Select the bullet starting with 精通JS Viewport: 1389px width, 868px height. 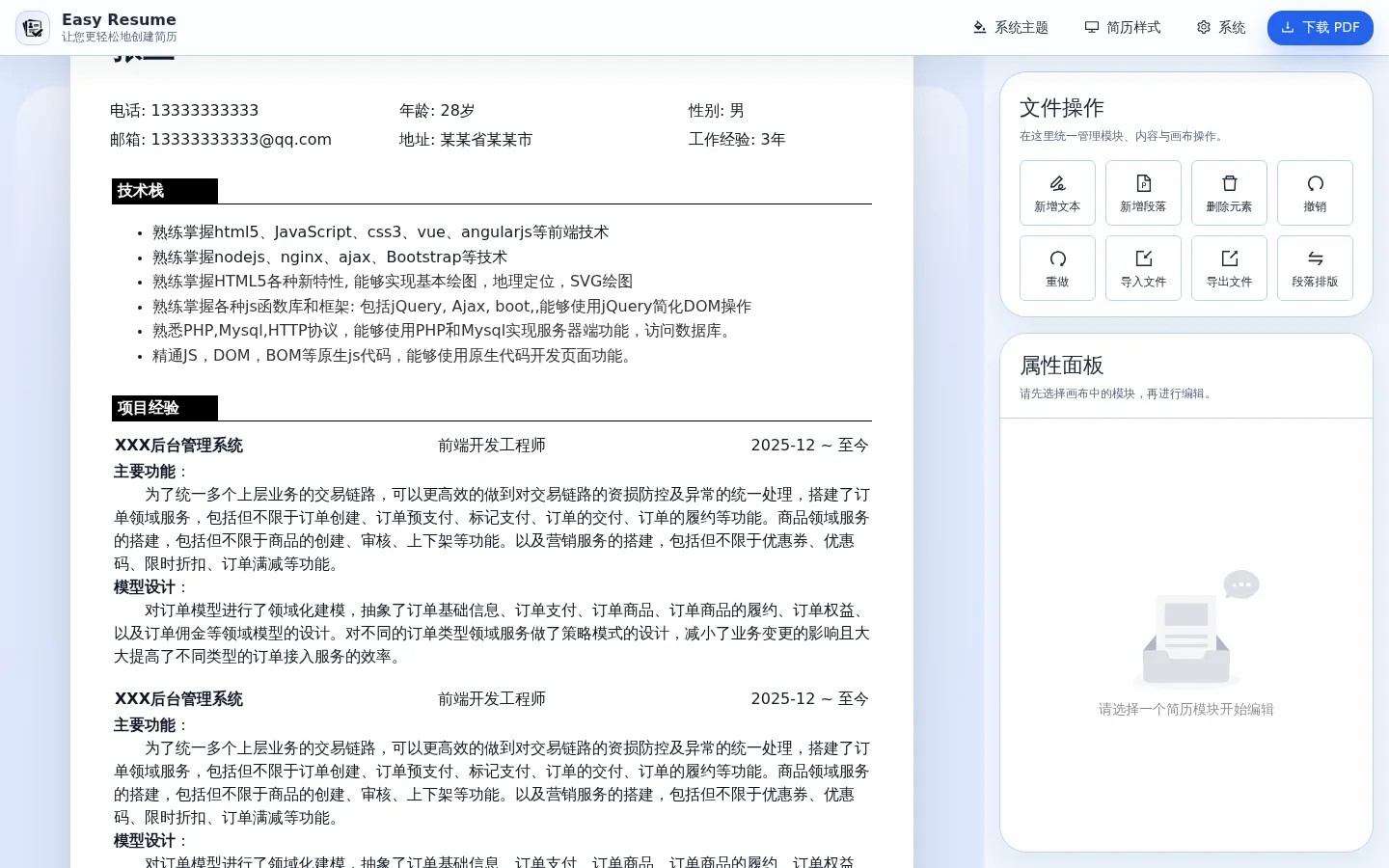click(x=395, y=356)
